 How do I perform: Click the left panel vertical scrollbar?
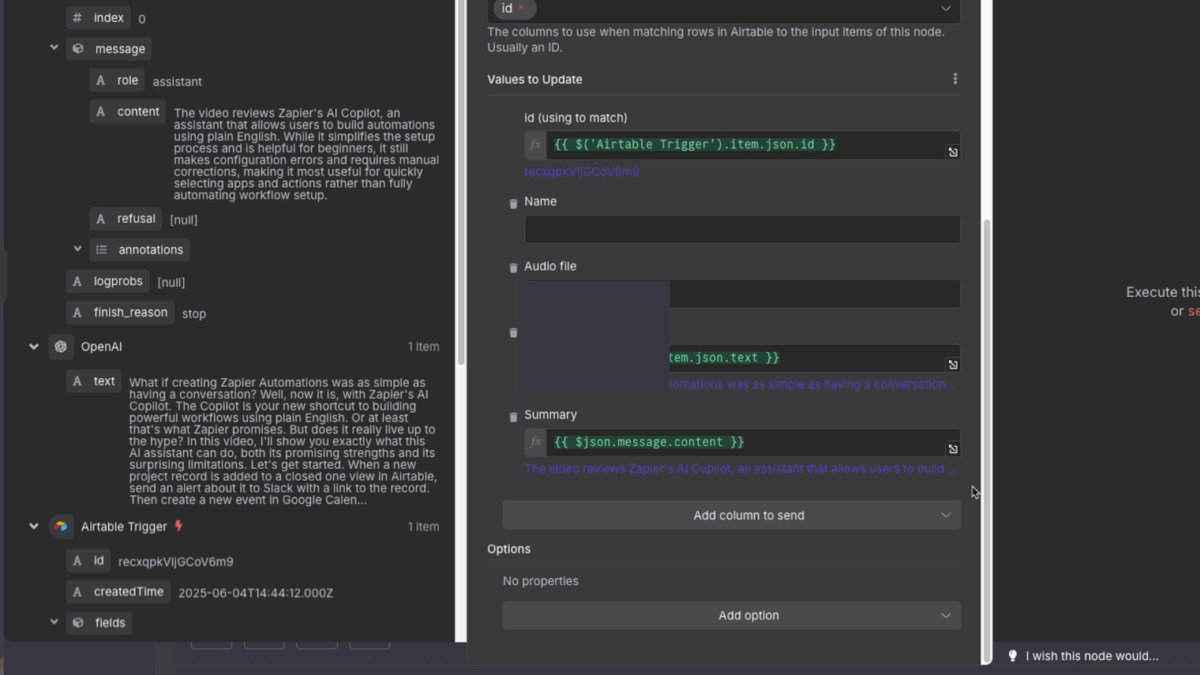(461, 180)
